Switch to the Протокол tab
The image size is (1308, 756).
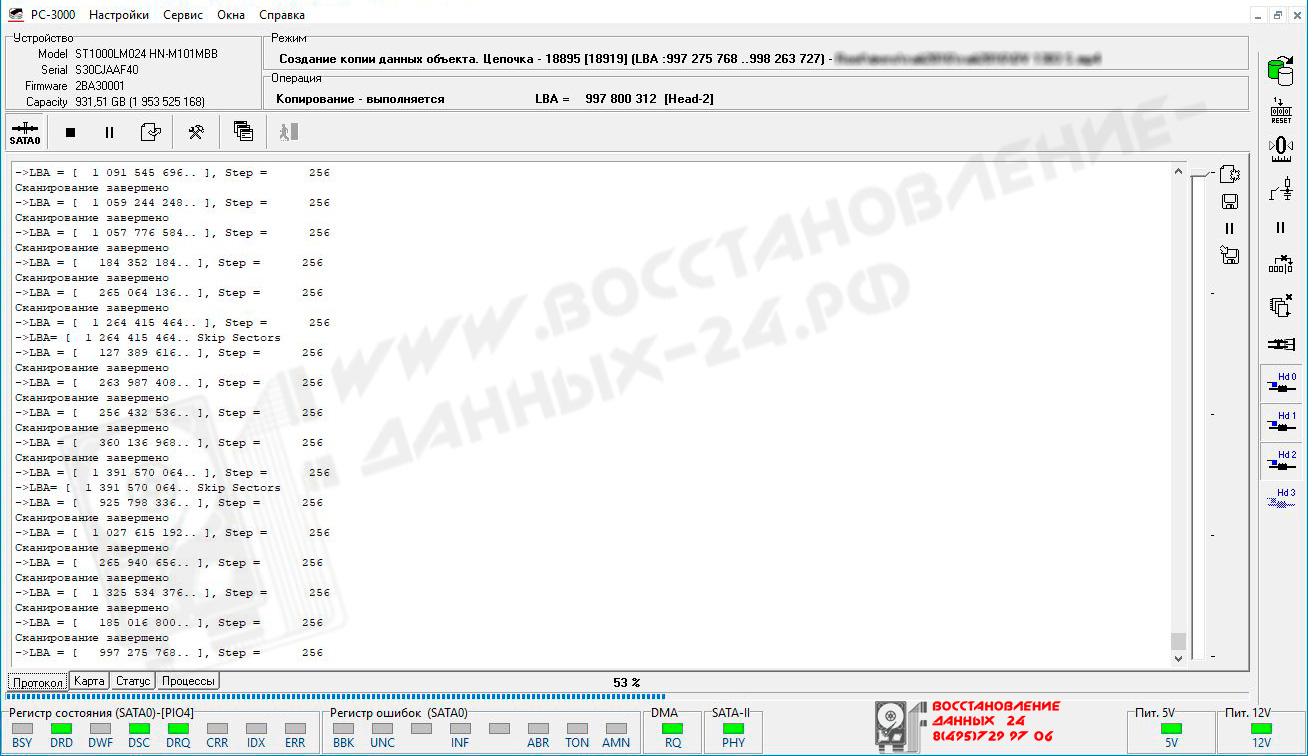click(38, 682)
